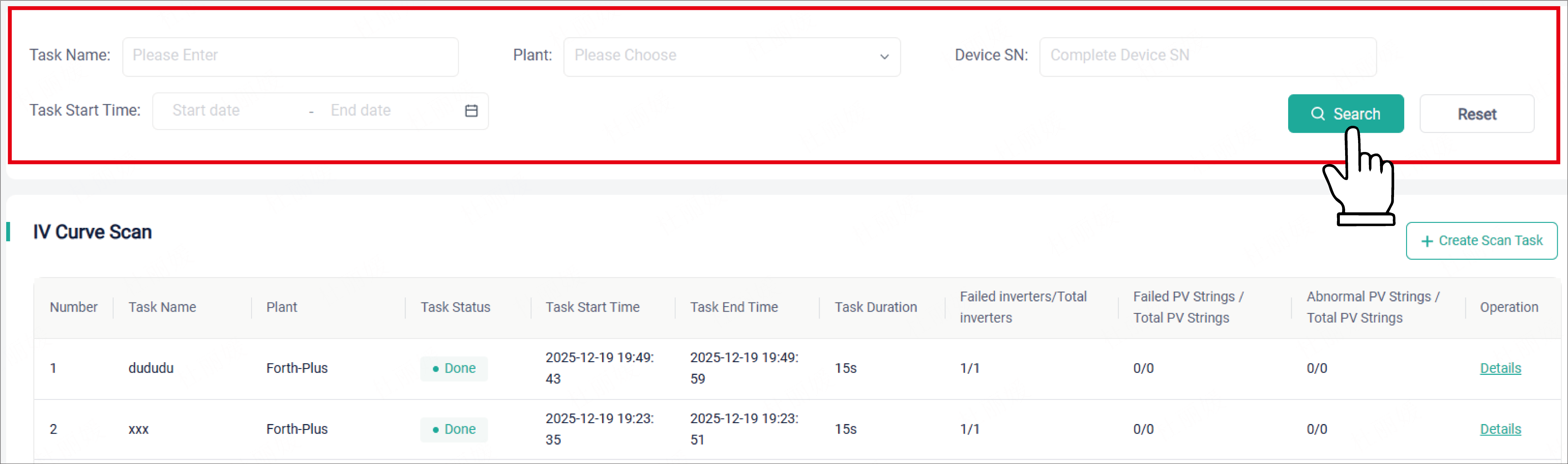Switch focus to the Task Status column header
The height and width of the screenshot is (464, 1568).
click(x=455, y=307)
